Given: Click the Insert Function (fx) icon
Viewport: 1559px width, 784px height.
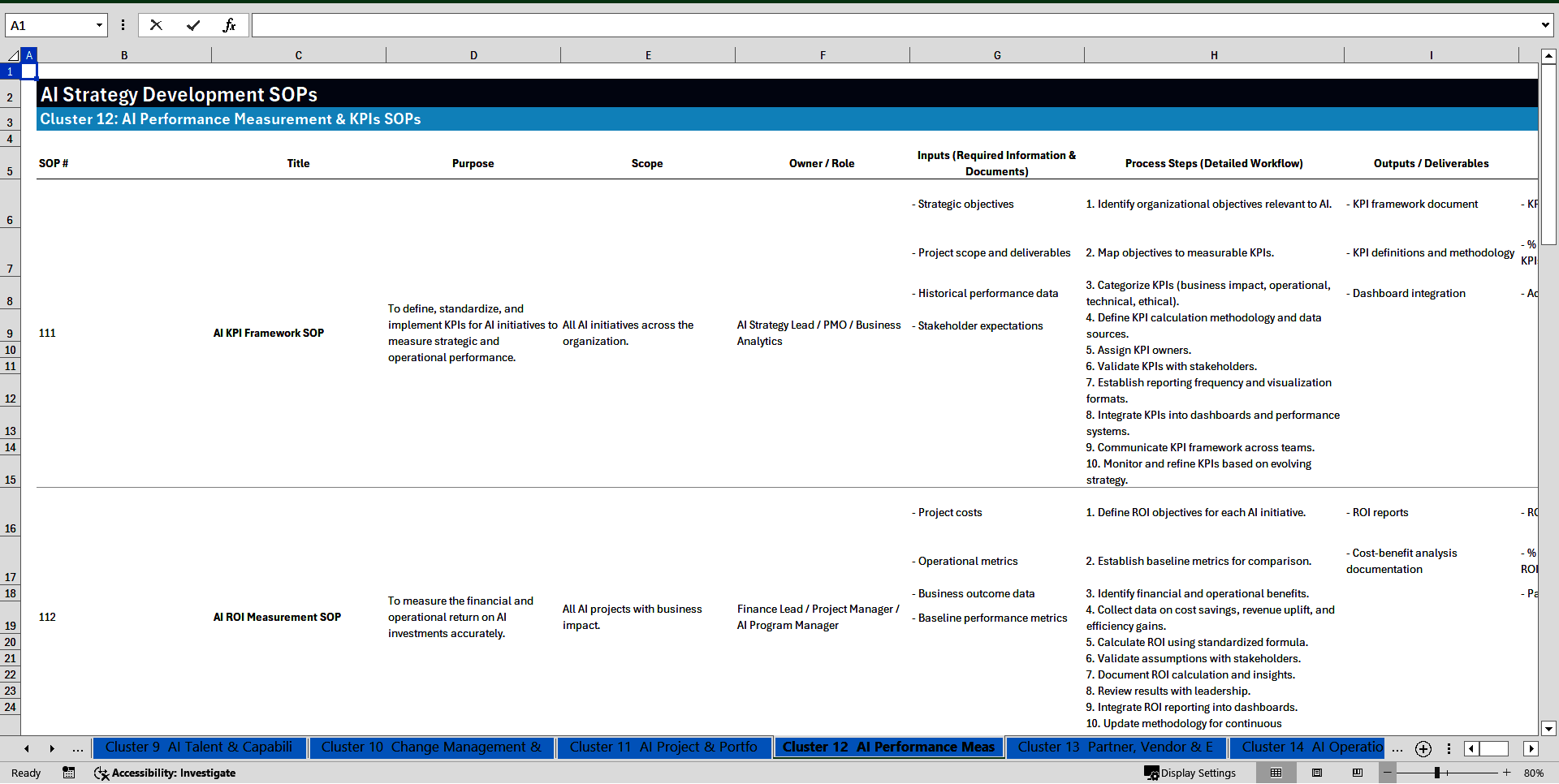Looking at the screenshot, I should pyautogui.click(x=231, y=24).
